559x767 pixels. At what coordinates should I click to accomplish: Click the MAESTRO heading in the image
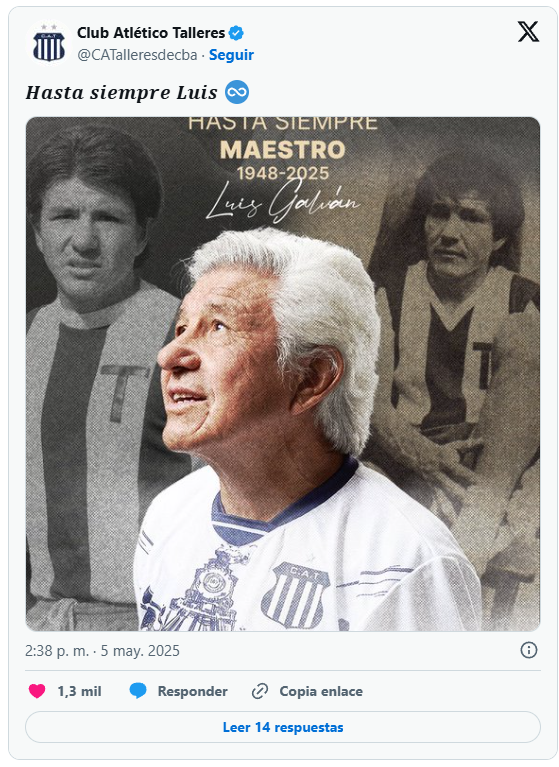pos(283,150)
